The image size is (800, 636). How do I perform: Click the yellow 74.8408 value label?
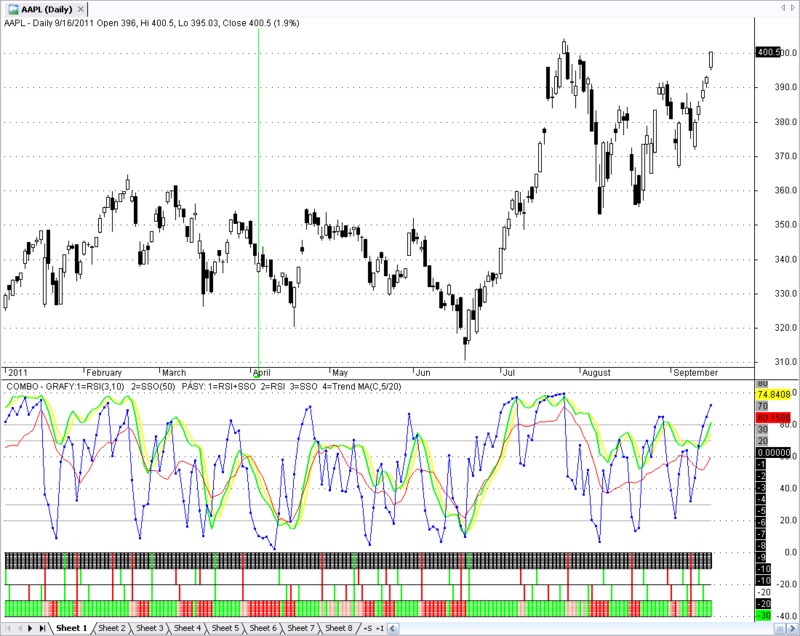(773, 394)
